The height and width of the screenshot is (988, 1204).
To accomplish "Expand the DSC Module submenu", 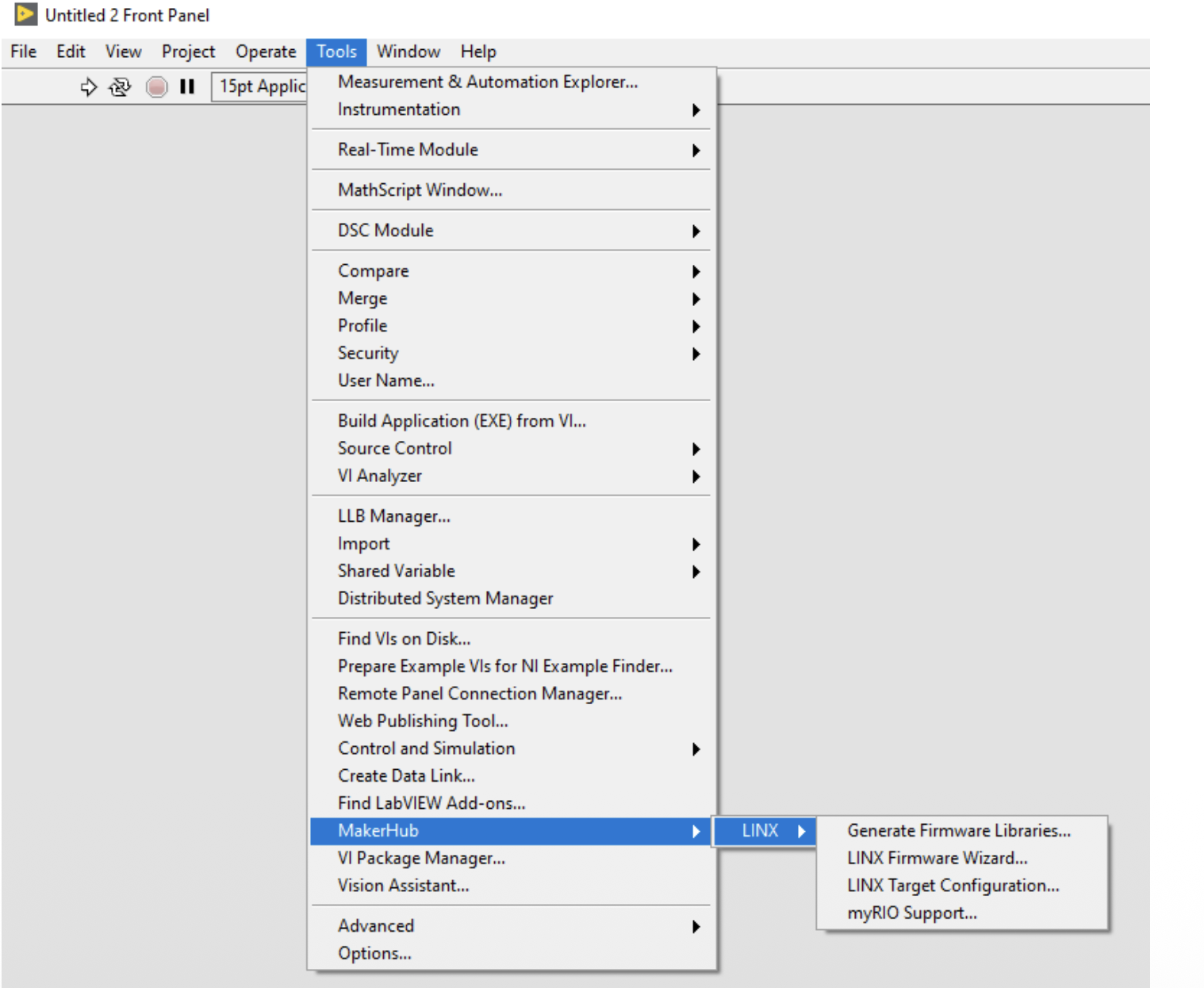I will coord(512,231).
